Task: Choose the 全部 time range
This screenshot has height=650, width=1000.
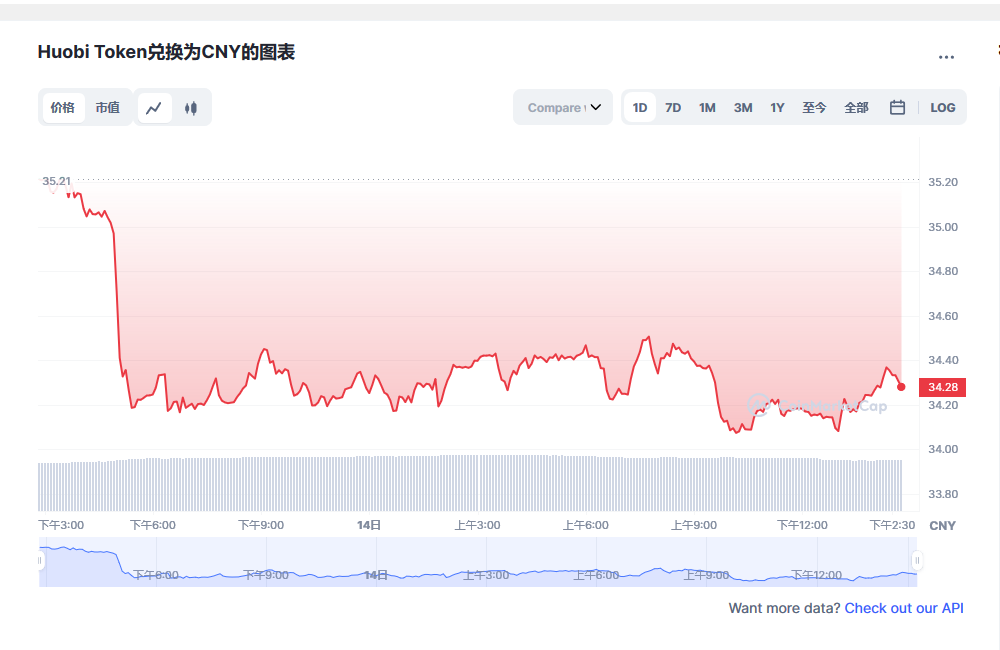Action: (857, 108)
